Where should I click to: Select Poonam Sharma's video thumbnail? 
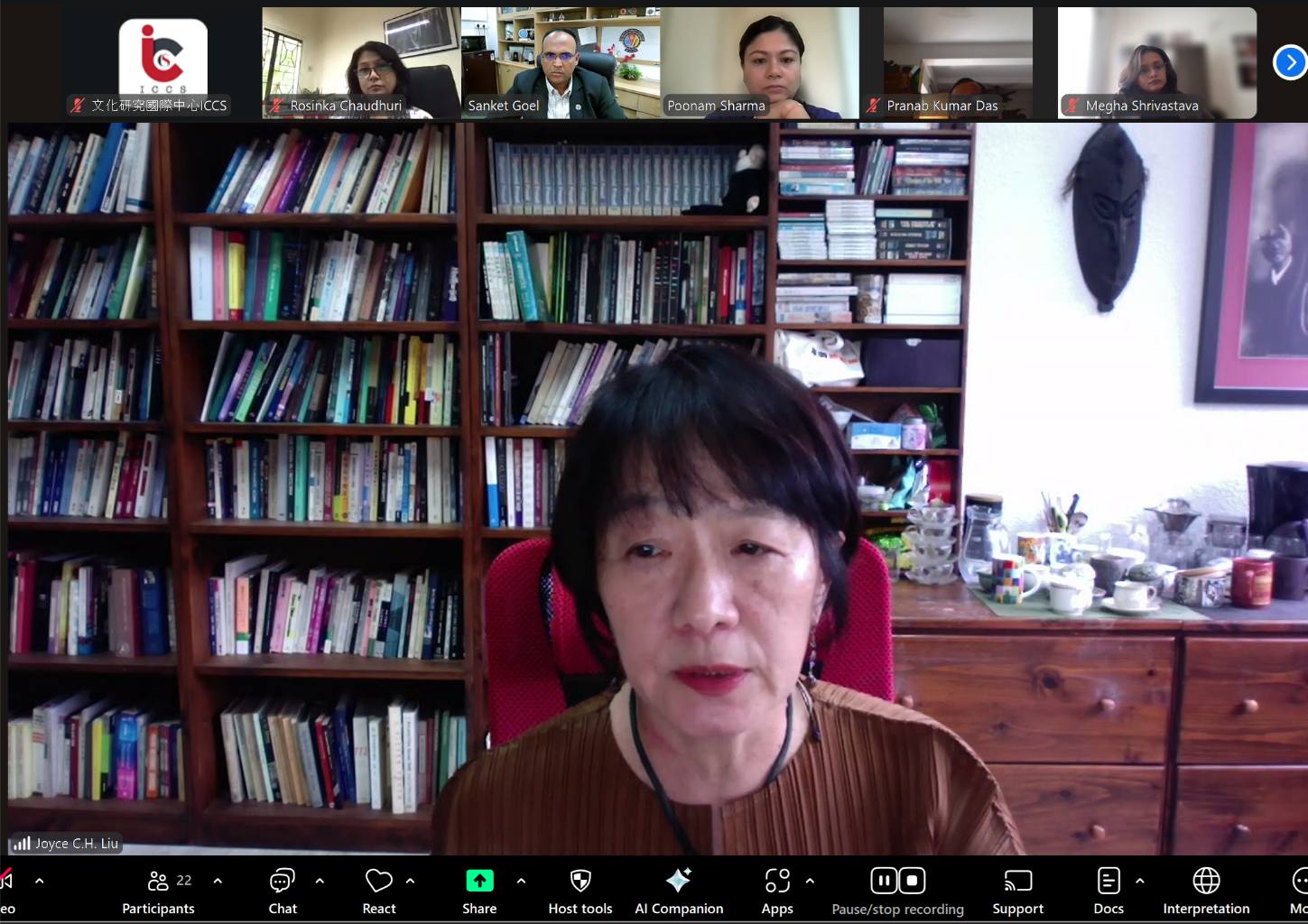[759, 63]
